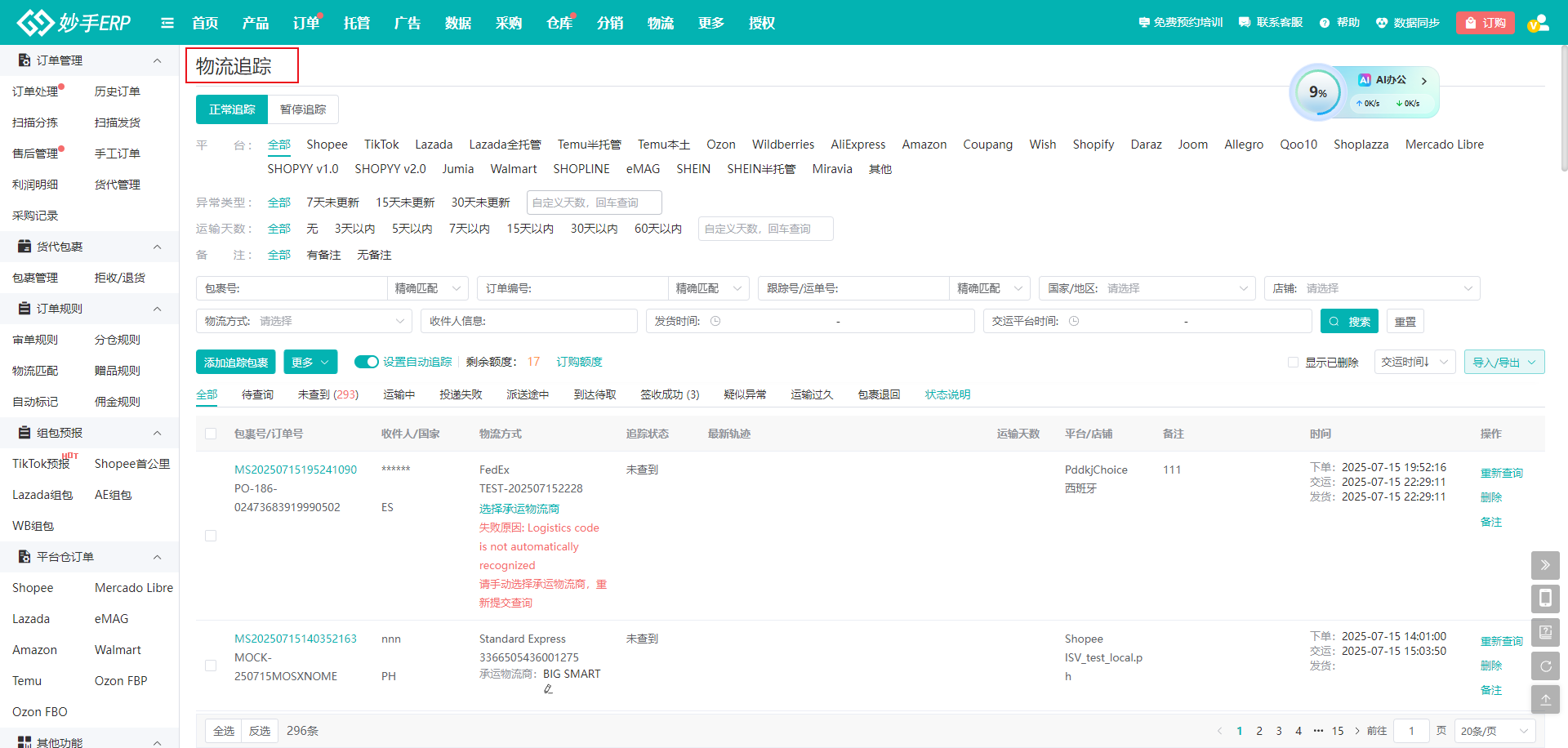Click the red 订购 button
This screenshot has height=748, width=1568.
[1486, 23]
